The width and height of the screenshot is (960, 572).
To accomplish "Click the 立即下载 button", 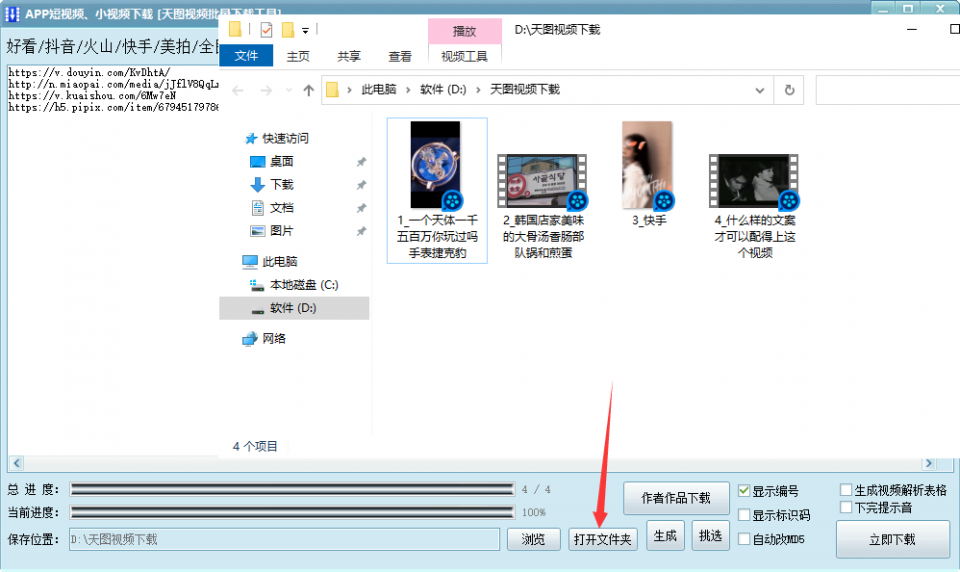I will coord(893,540).
